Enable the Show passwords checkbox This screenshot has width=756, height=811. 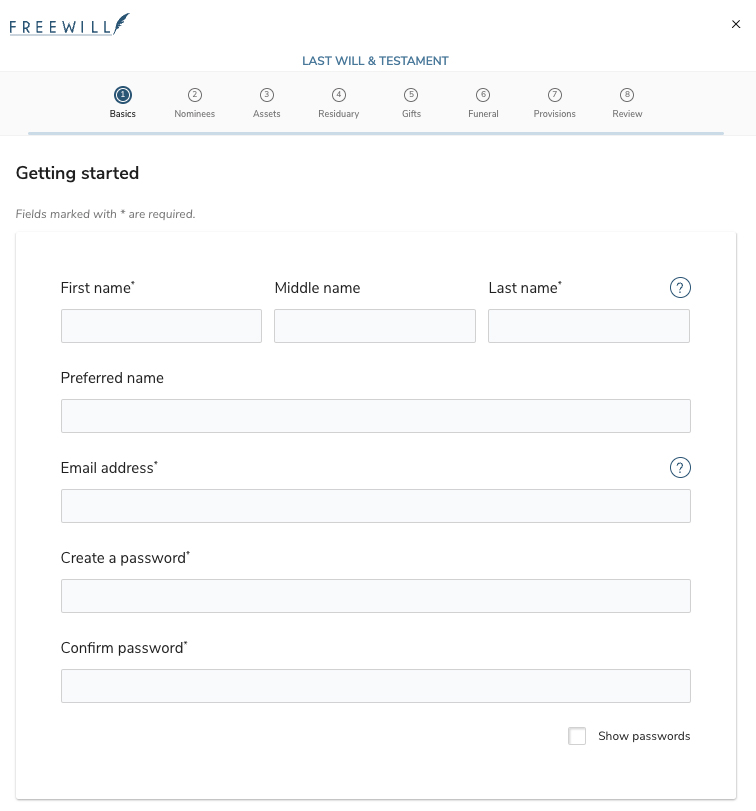(577, 736)
